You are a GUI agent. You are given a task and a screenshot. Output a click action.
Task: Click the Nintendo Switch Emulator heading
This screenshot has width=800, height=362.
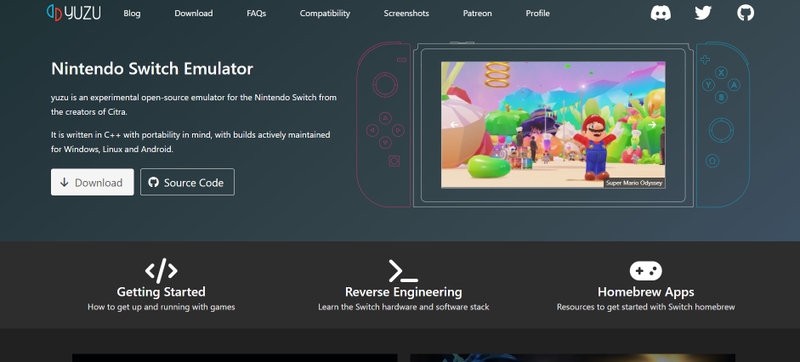pyautogui.click(x=152, y=68)
